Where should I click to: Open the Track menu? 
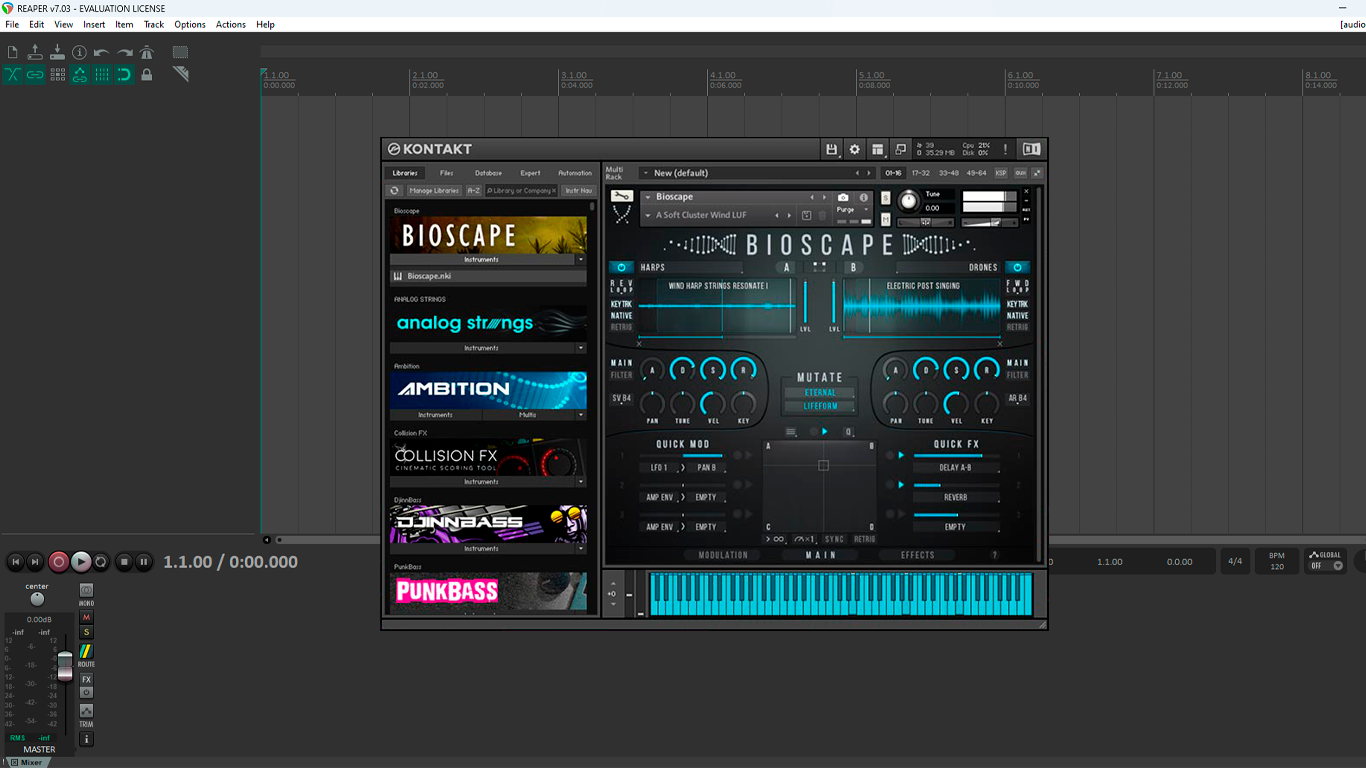point(154,24)
